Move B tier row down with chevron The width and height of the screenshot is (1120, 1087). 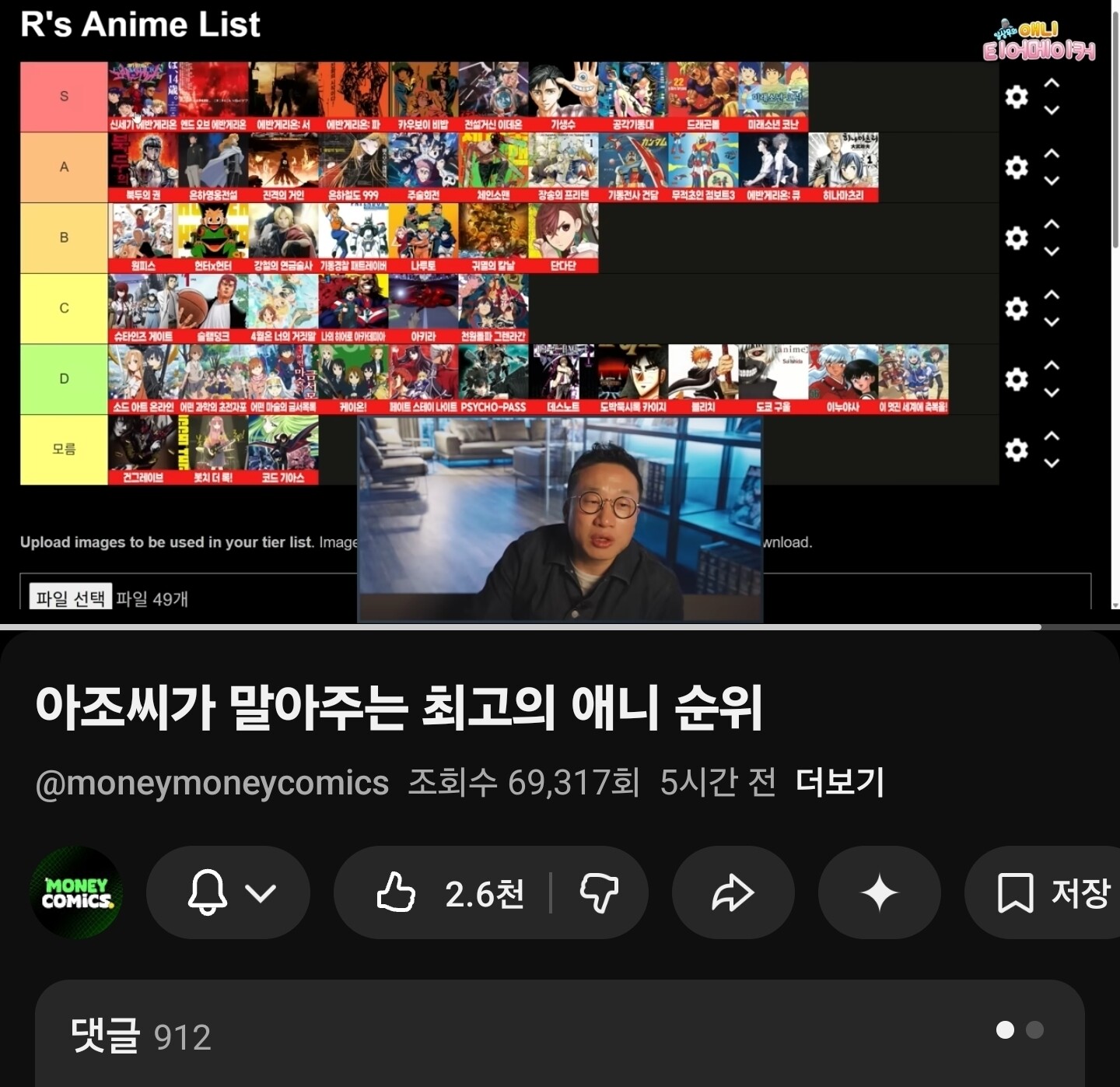pyautogui.click(x=1052, y=251)
